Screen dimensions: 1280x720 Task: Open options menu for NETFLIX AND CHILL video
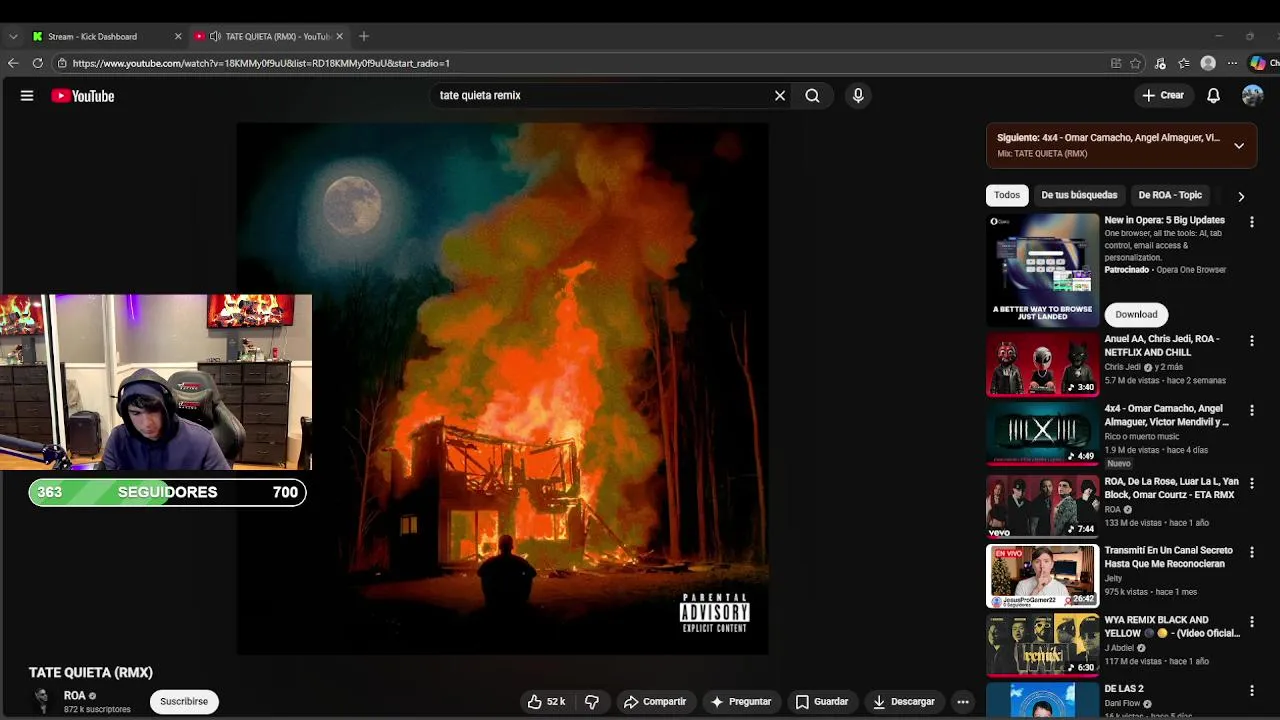tap(1251, 341)
